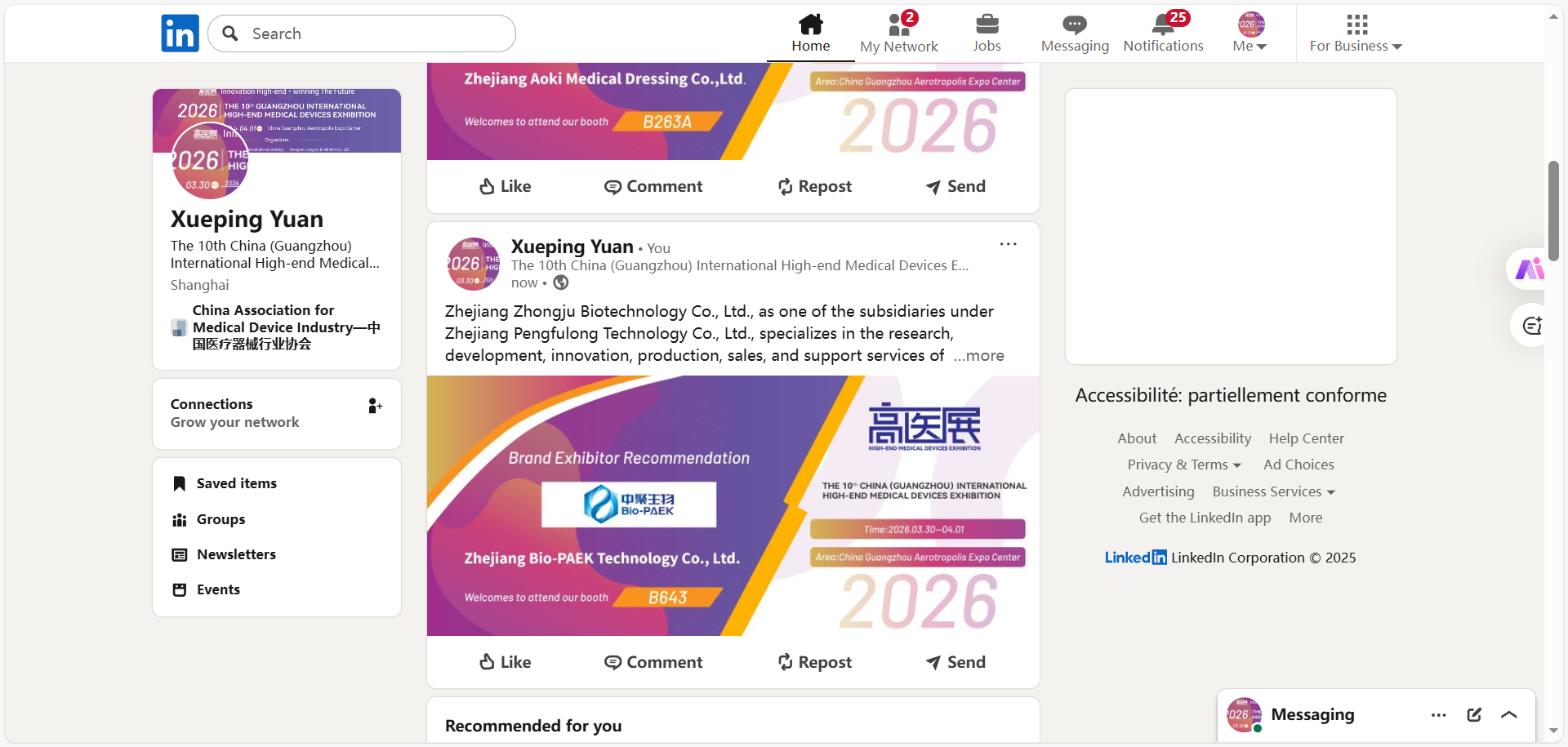The width and height of the screenshot is (1568, 747).
Task: Expand the For Business dropdown
Action: click(1356, 33)
